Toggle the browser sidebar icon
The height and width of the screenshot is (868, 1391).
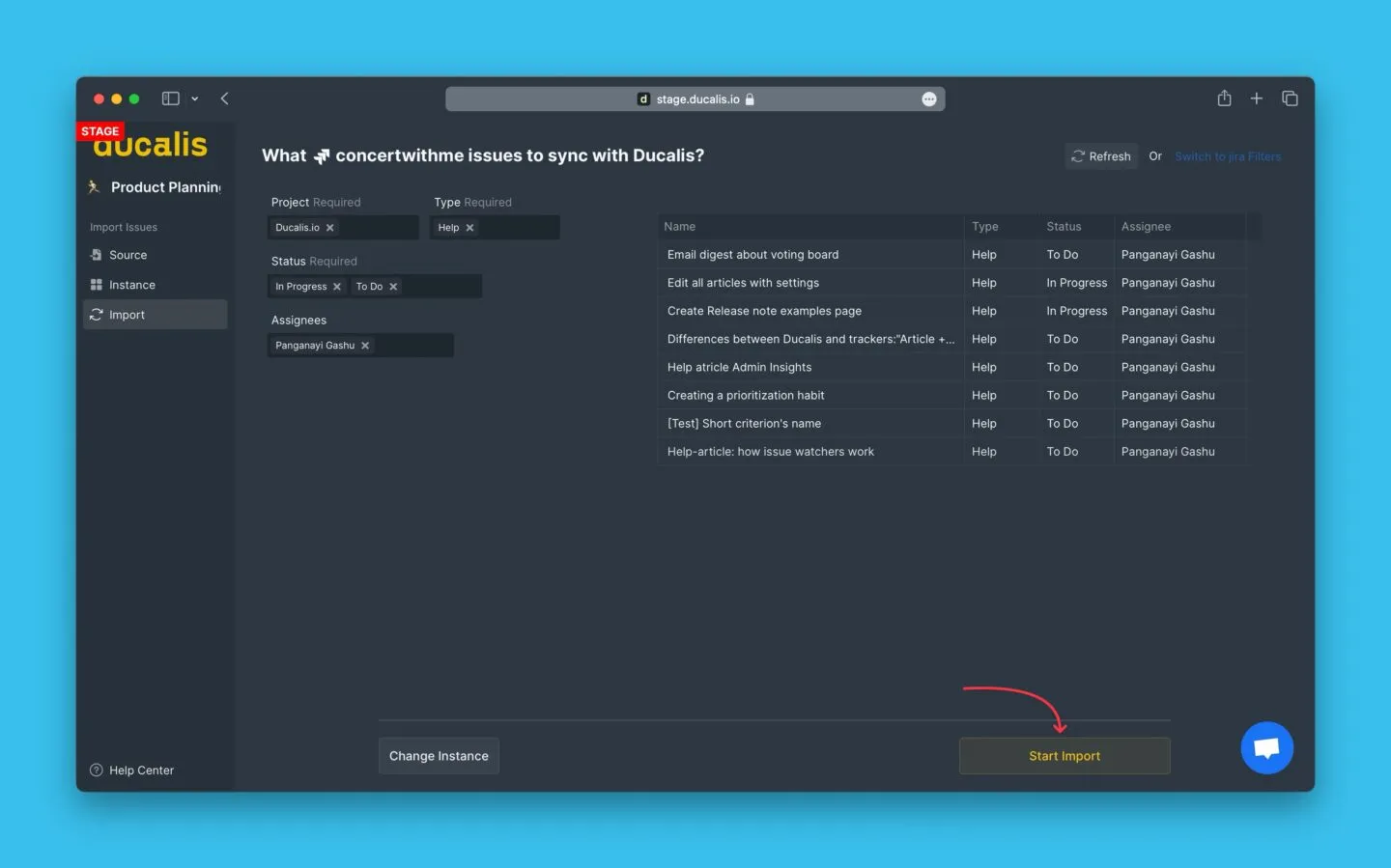click(x=171, y=98)
